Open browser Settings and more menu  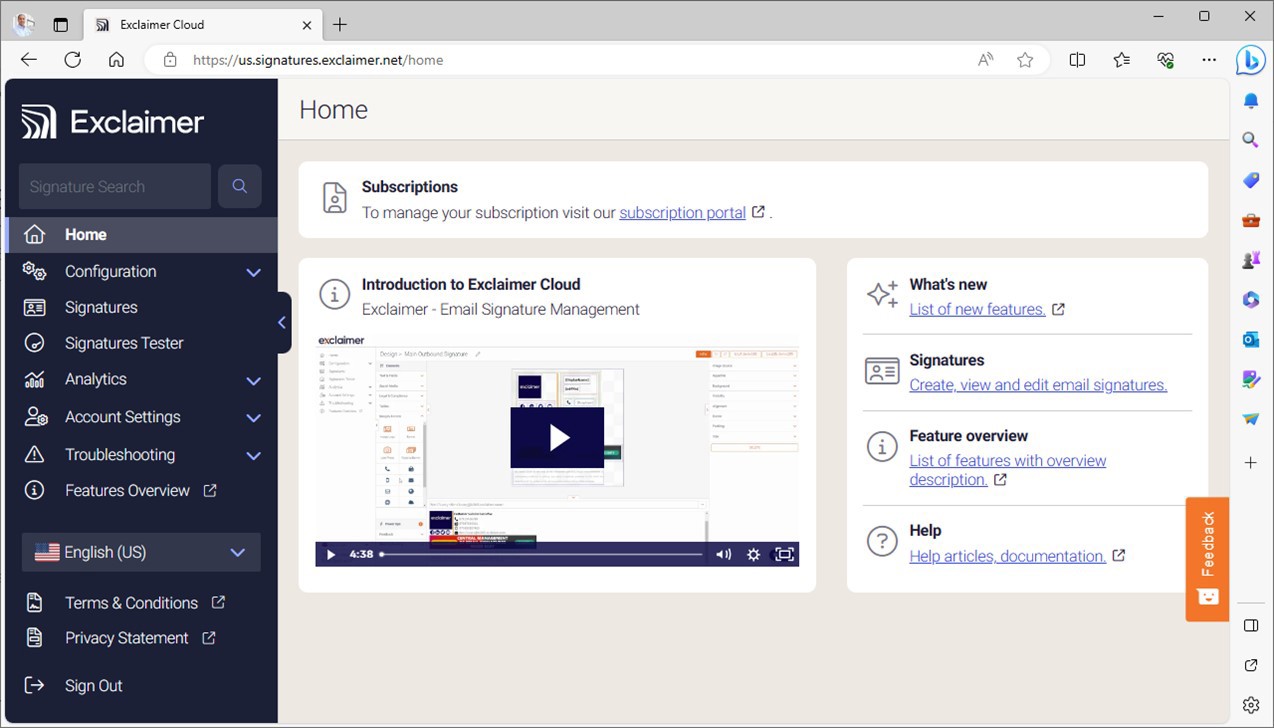(x=1210, y=60)
